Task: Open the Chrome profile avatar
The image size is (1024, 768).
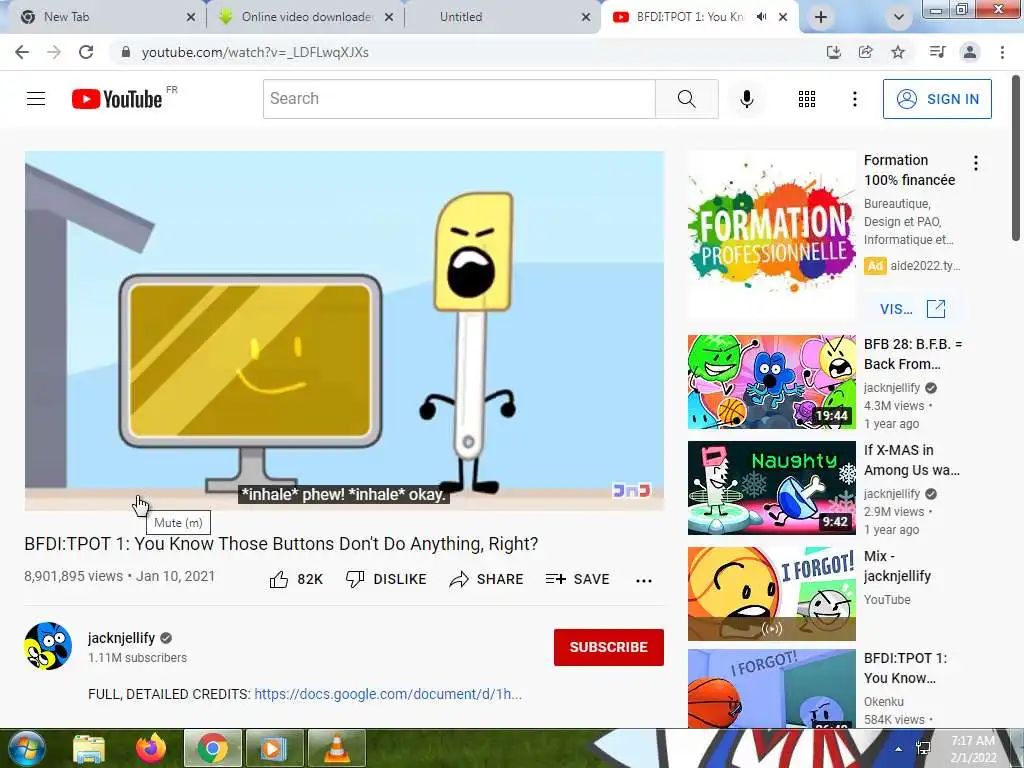Action: 970,52
